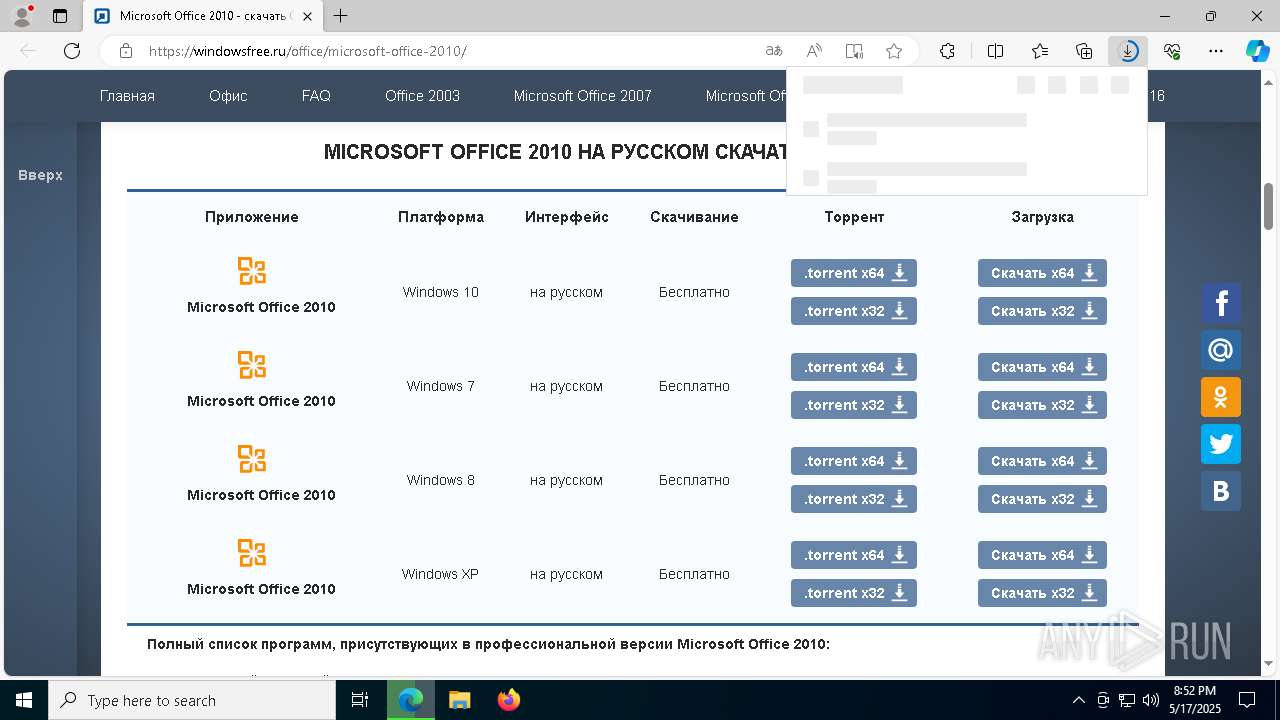The height and width of the screenshot is (720, 1280).
Task: Click Скачать x64 for Windows 10
Action: [x=1042, y=273]
